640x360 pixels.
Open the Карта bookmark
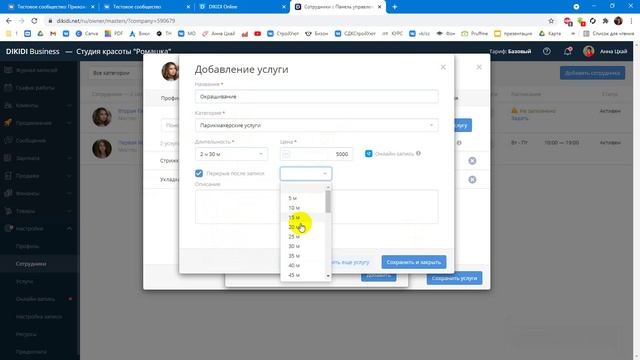point(550,33)
